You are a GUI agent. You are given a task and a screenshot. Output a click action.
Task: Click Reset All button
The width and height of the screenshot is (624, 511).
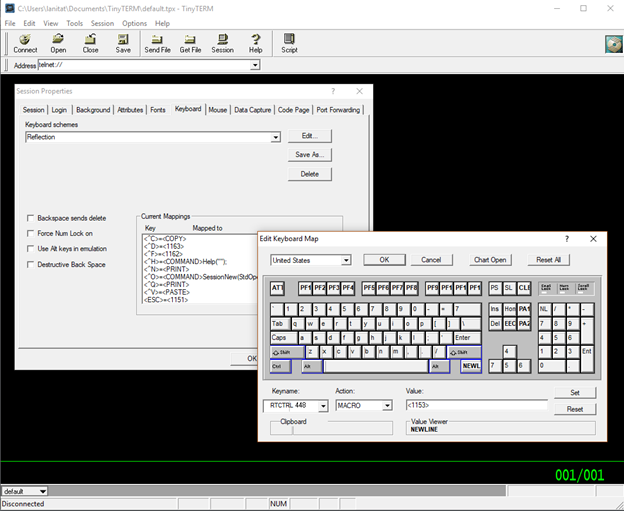point(548,260)
